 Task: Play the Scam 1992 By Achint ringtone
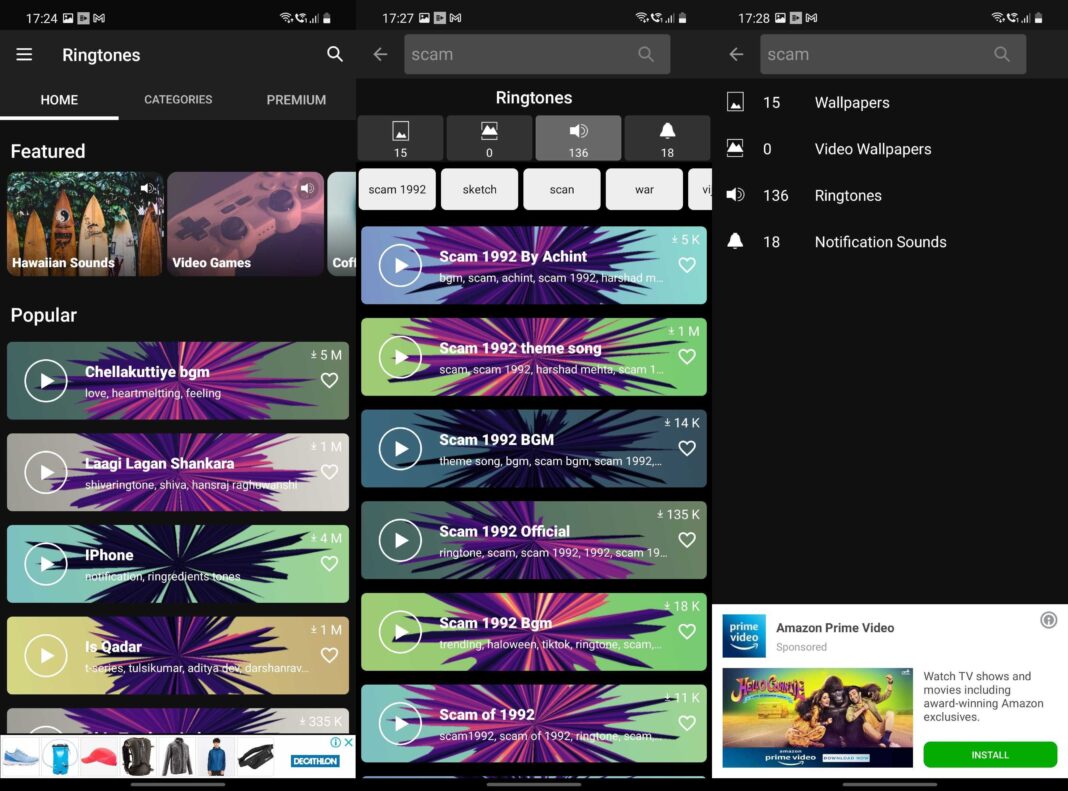click(400, 265)
